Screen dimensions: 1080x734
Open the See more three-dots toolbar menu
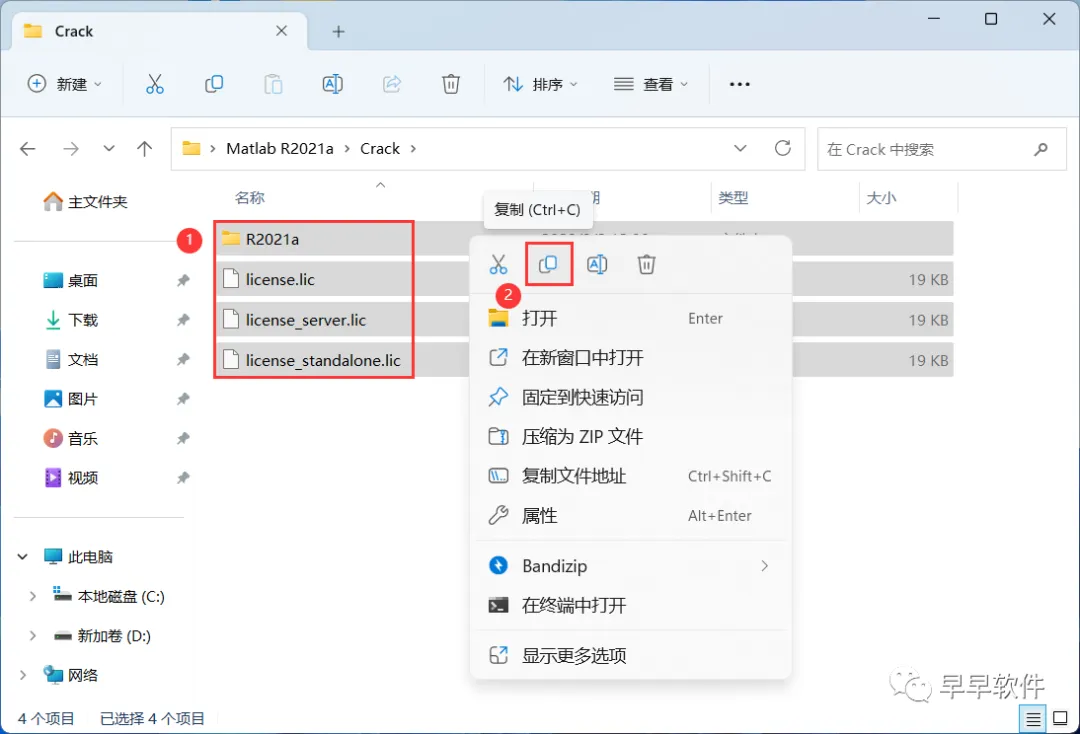click(739, 84)
